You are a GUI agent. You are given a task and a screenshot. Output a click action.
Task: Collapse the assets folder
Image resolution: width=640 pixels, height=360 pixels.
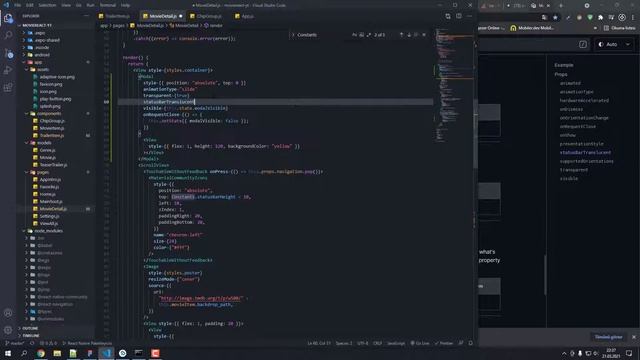tap(43, 69)
